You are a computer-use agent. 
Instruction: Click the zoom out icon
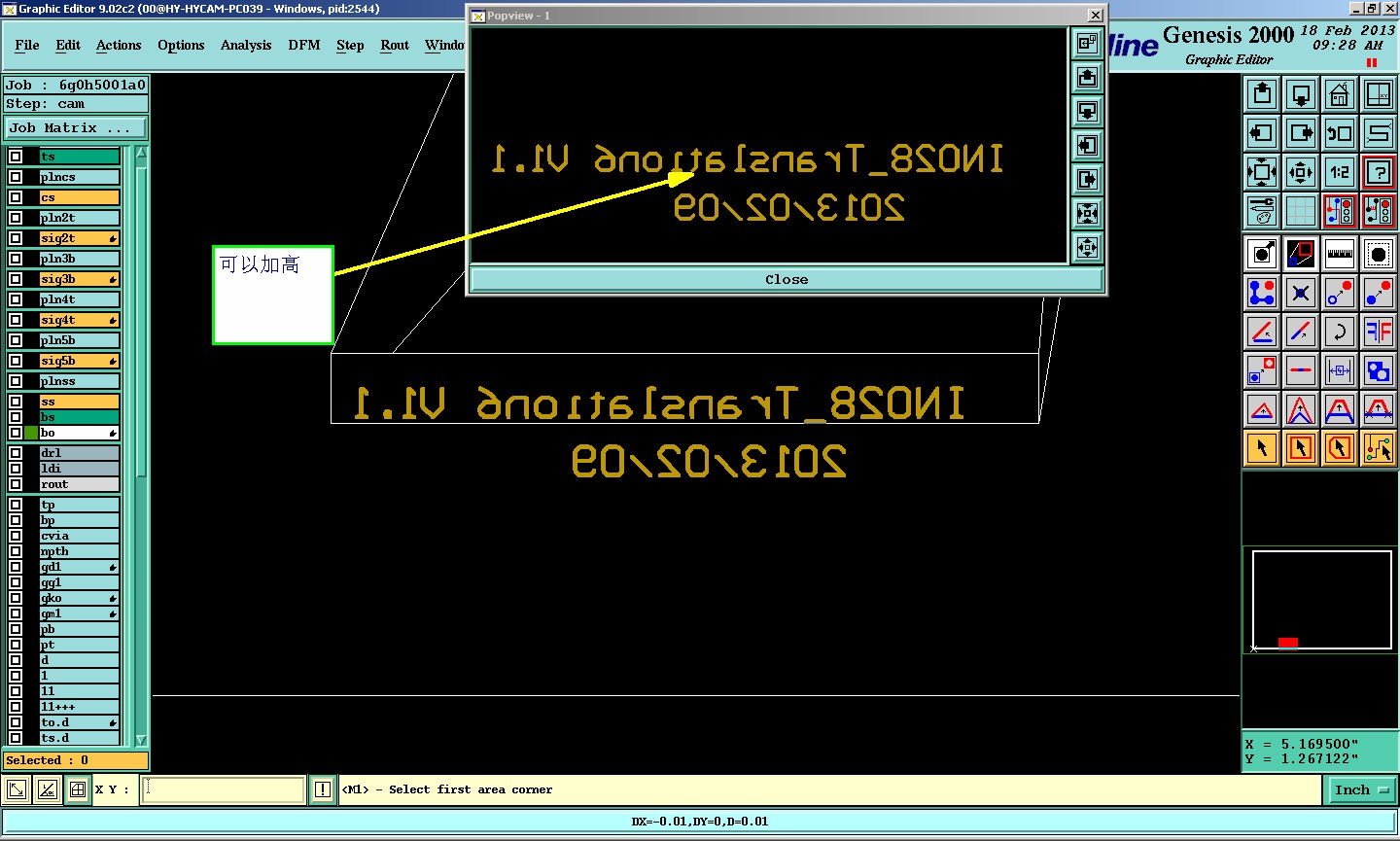click(1301, 172)
